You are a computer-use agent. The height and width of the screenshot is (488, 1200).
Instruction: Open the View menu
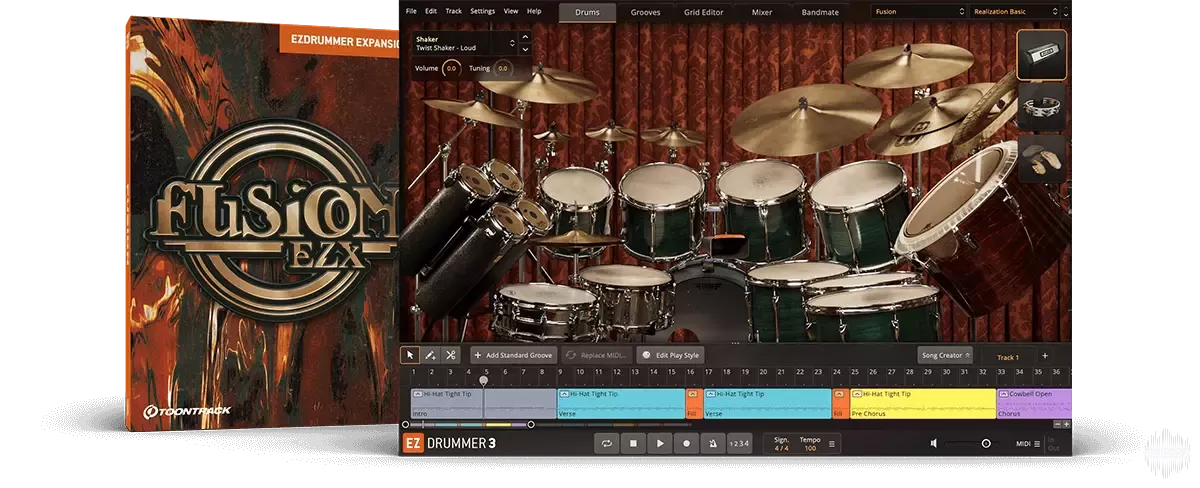click(511, 11)
